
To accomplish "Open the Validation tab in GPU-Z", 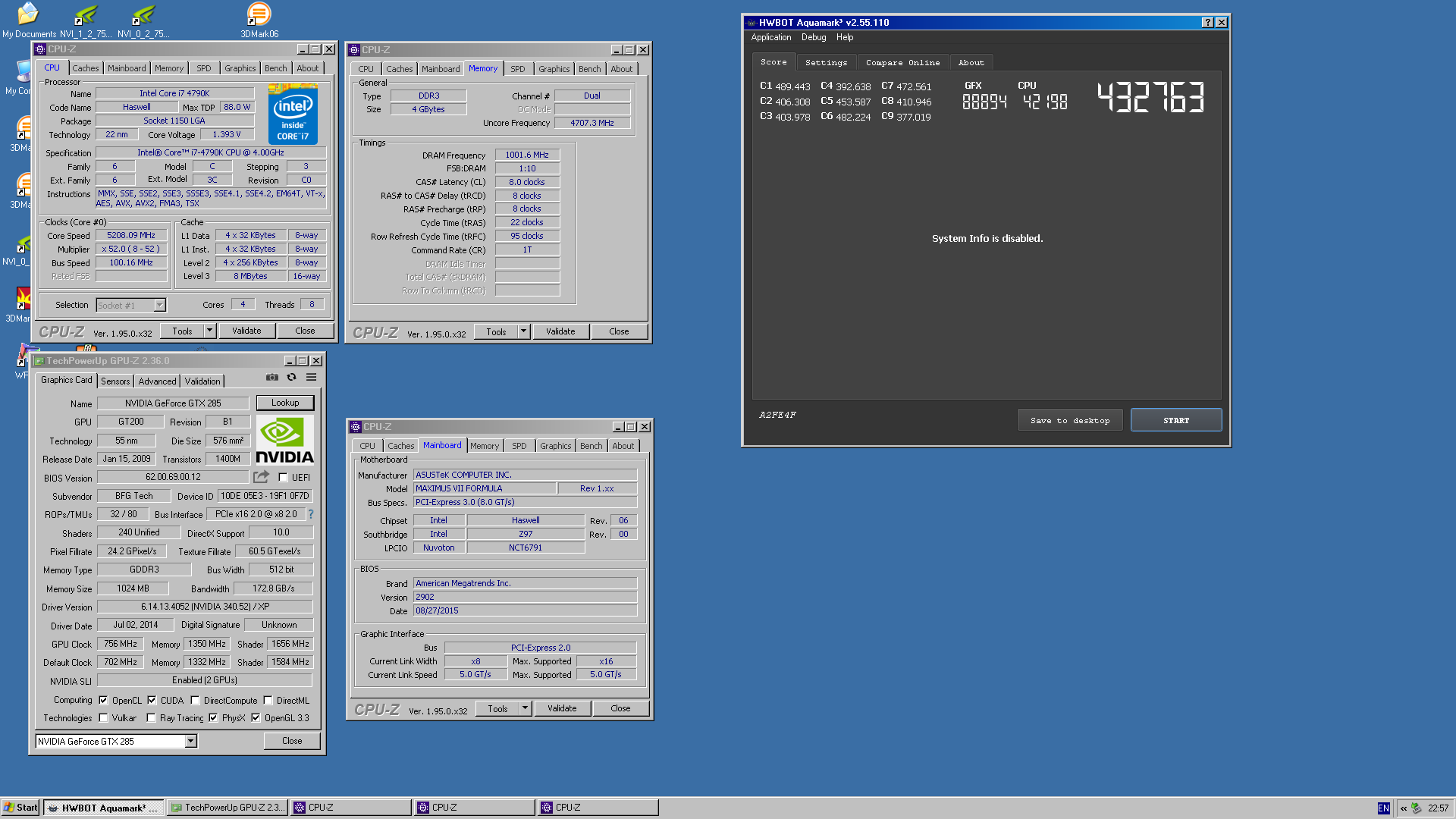I will tap(202, 381).
